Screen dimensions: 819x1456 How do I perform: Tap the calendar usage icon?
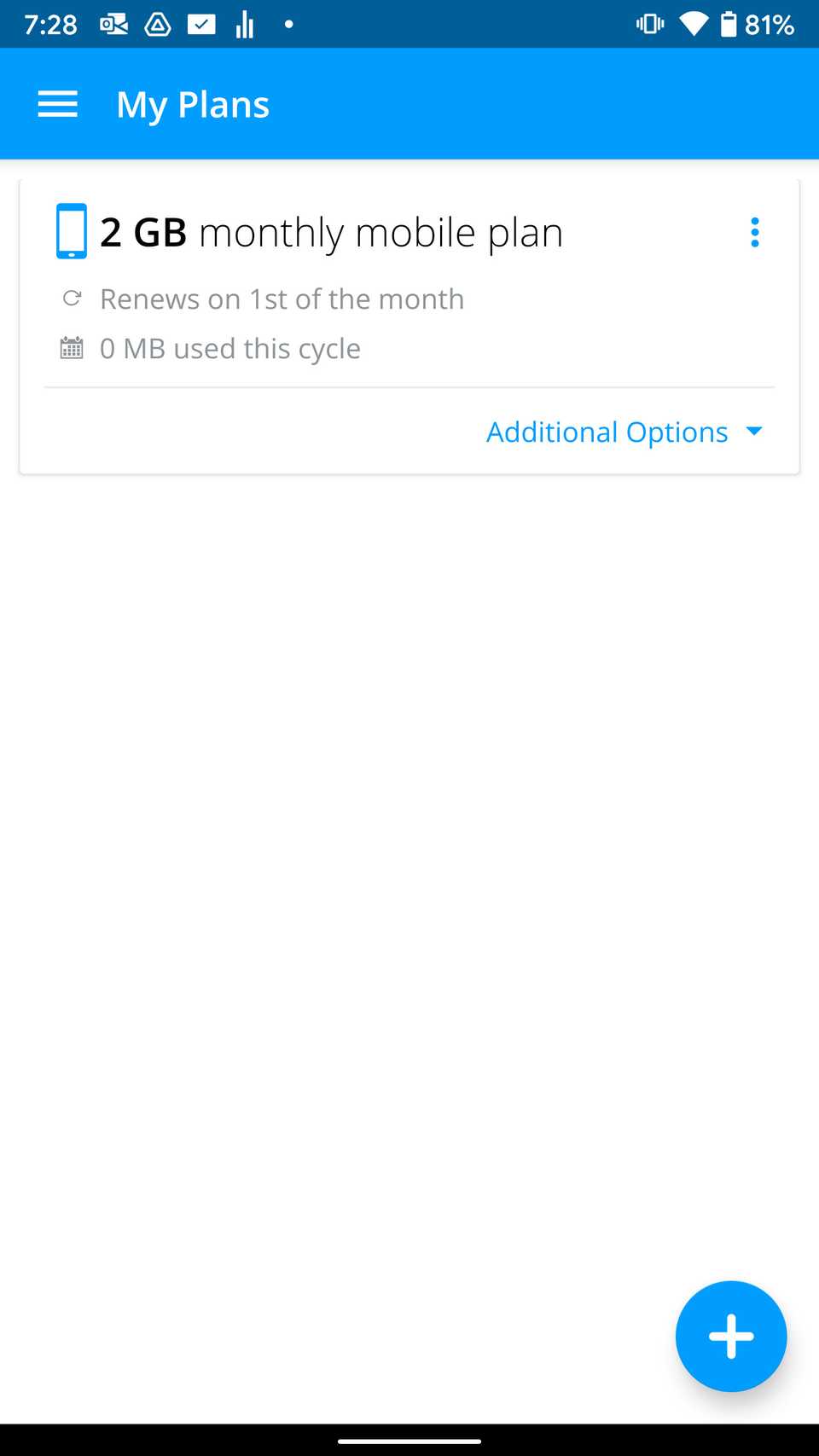[72, 347]
